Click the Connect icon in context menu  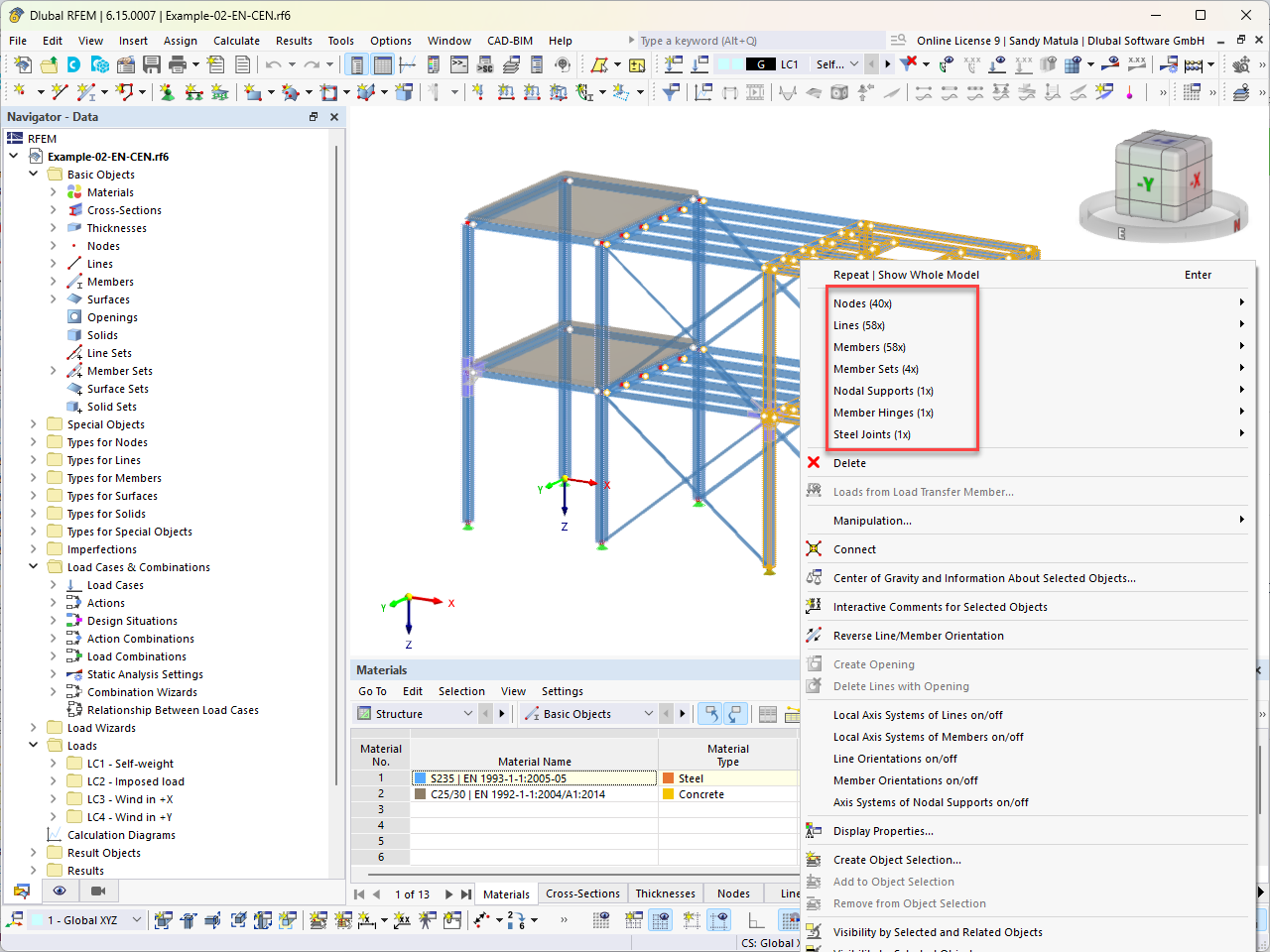point(814,549)
